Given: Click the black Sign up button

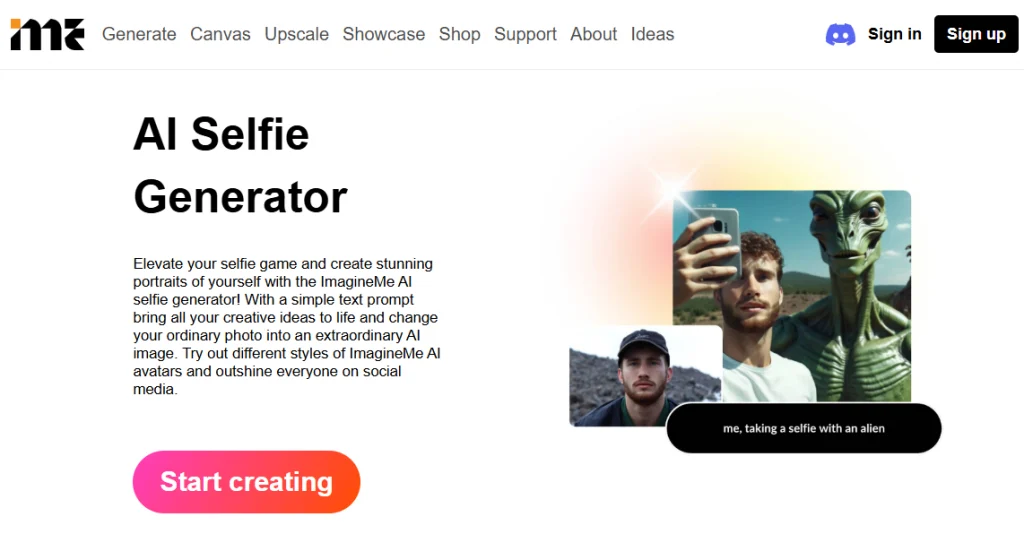Looking at the screenshot, I should point(976,34).
